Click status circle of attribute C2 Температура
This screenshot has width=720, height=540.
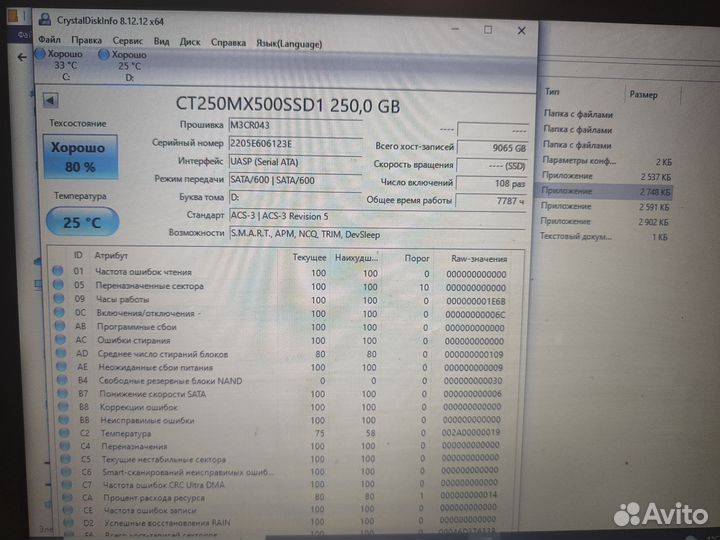coord(65,433)
